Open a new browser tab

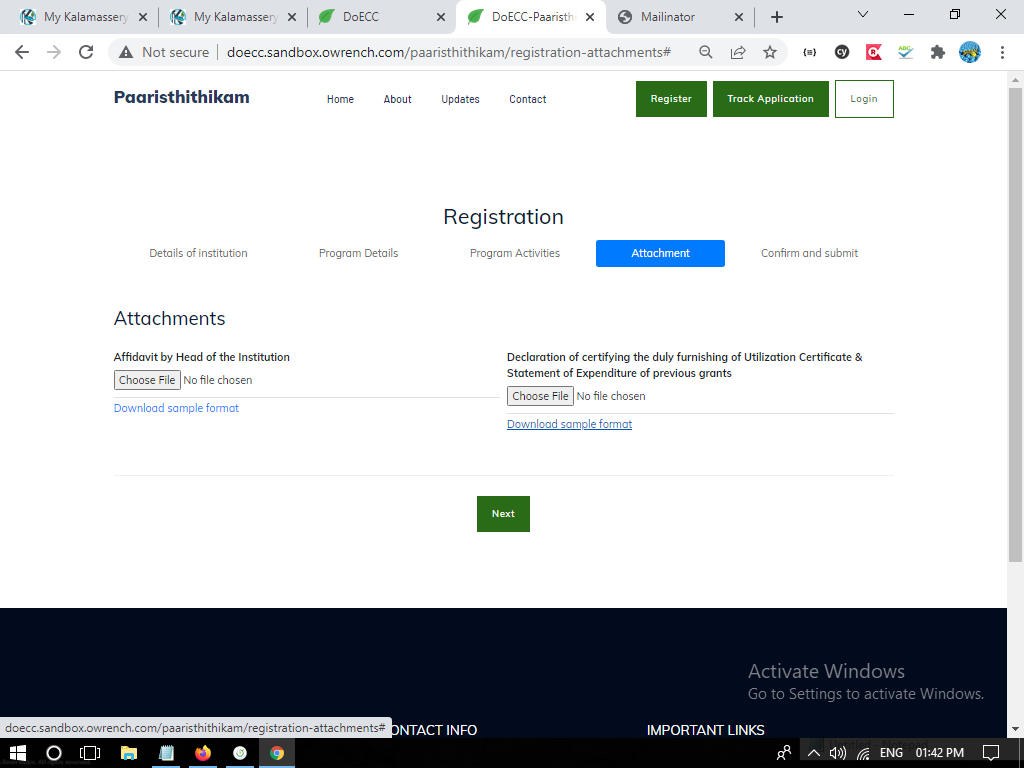pyautogui.click(x=777, y=17)
